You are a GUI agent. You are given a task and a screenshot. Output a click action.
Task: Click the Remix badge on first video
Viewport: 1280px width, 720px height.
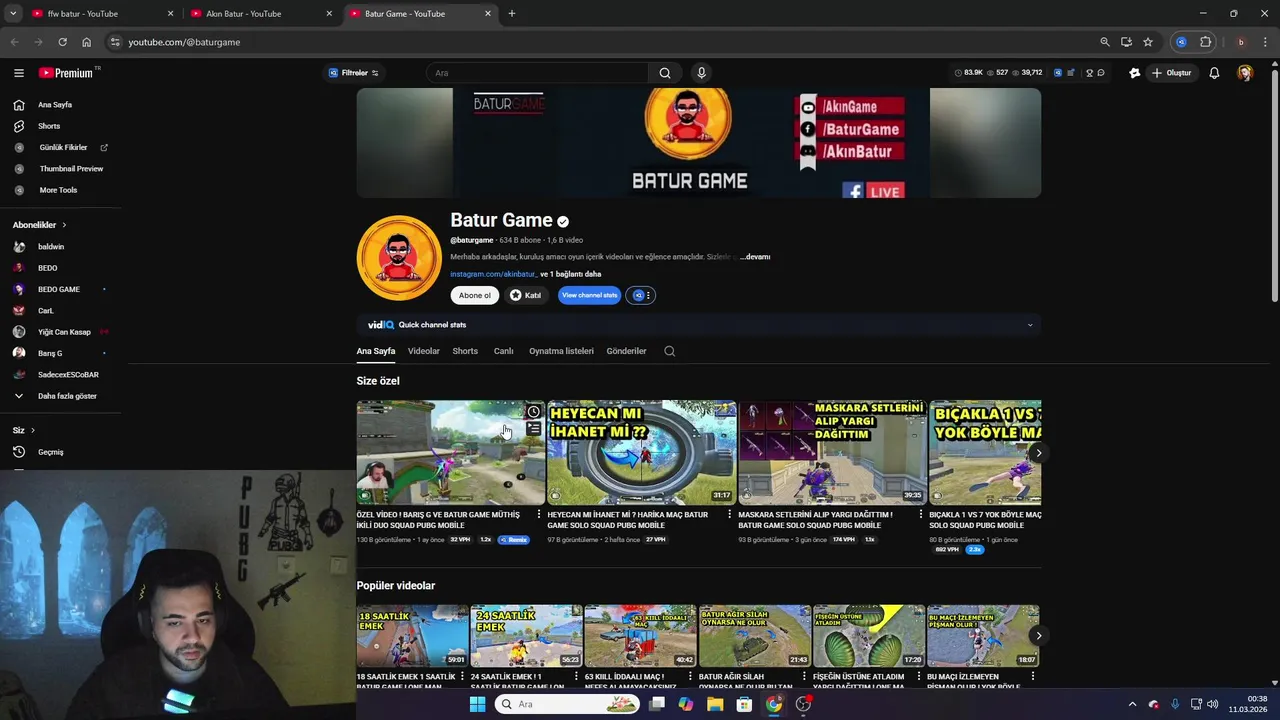pos(514,540)
